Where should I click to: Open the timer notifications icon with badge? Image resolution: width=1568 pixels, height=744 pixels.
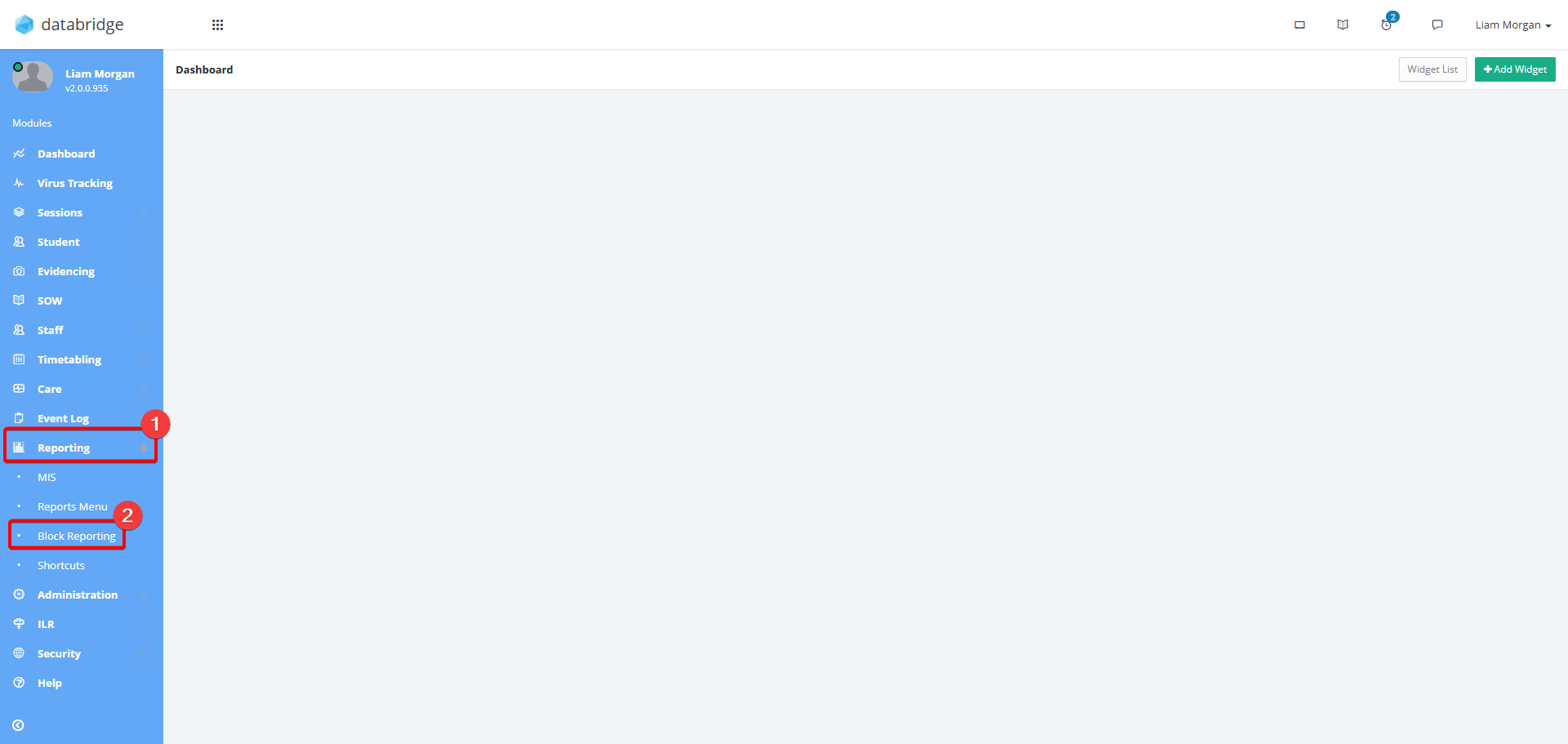tap(1388, 23)
